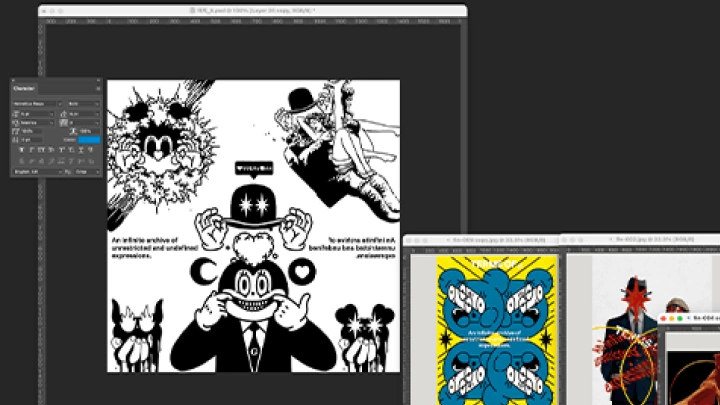Screen dimensions: 720x405
Task: Close the floating Character panel
Action: pyautogui.click(x=13, y=80)
